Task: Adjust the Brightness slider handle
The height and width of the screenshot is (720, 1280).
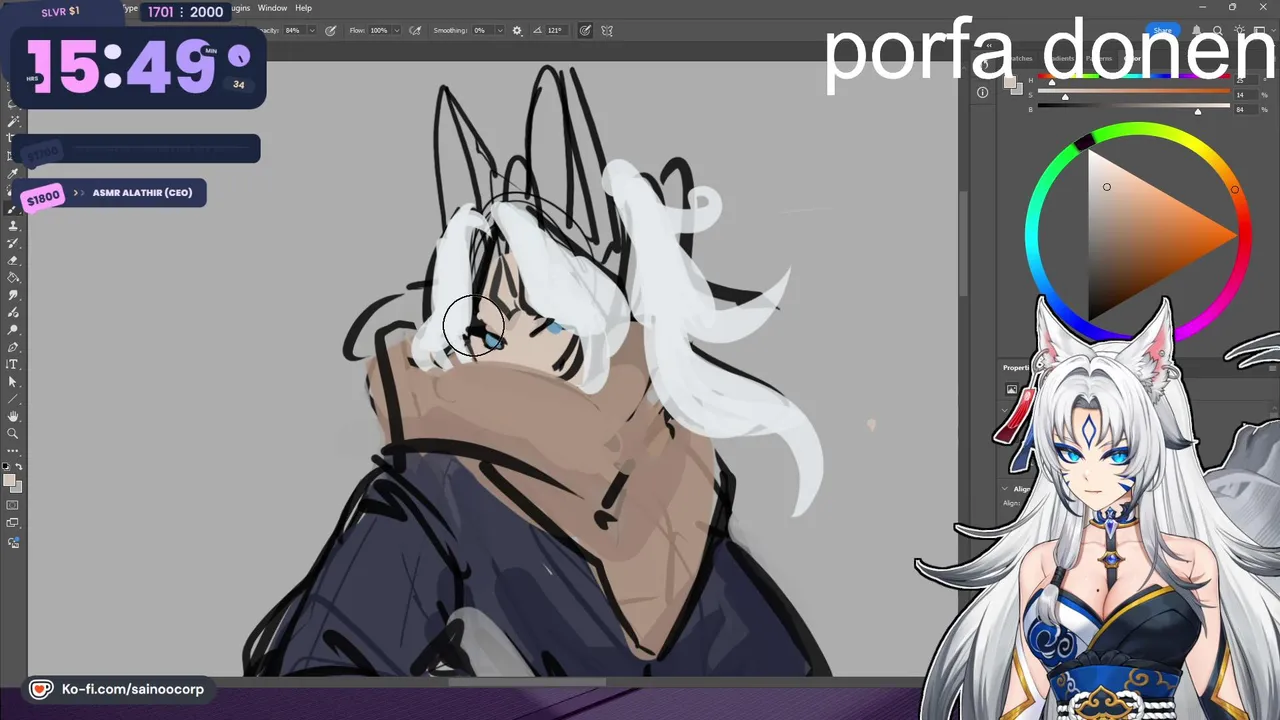Action: tap(1198, 112)
